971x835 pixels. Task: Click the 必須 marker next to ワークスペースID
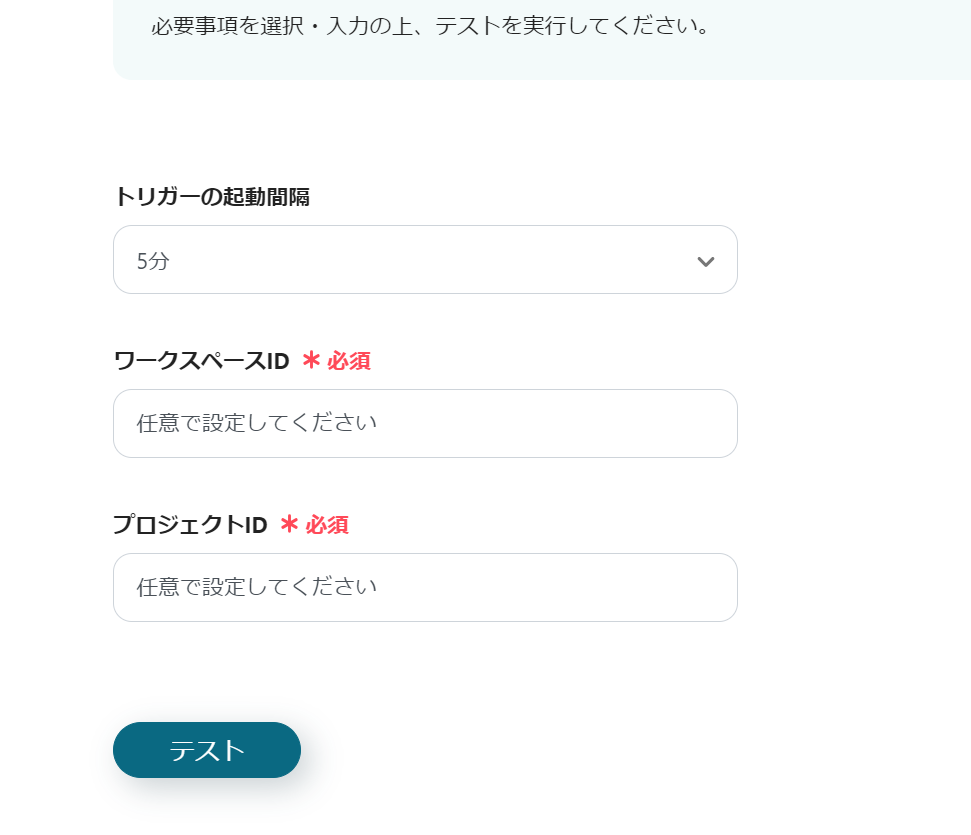(x=349, y=361)
